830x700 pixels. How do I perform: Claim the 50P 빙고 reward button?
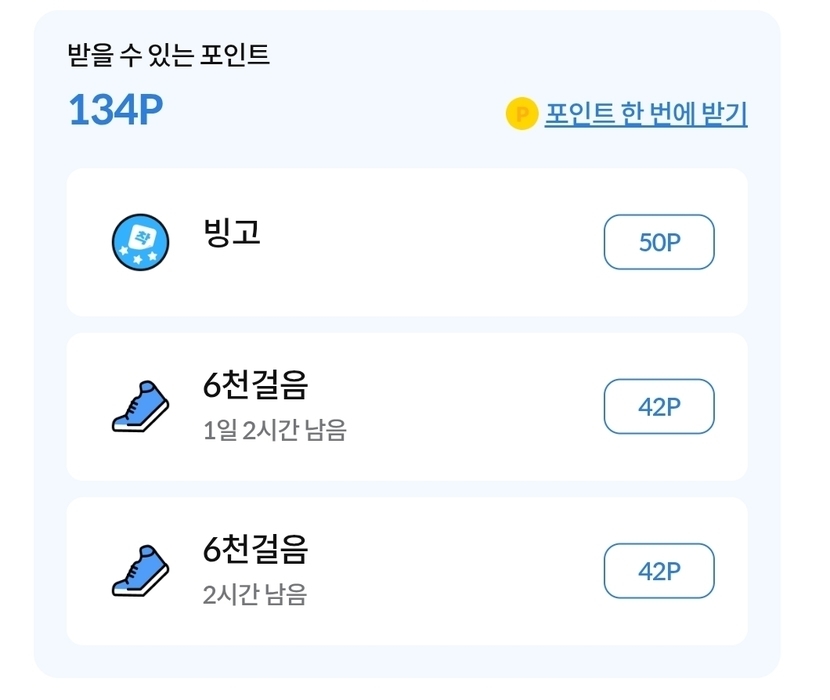659,242
